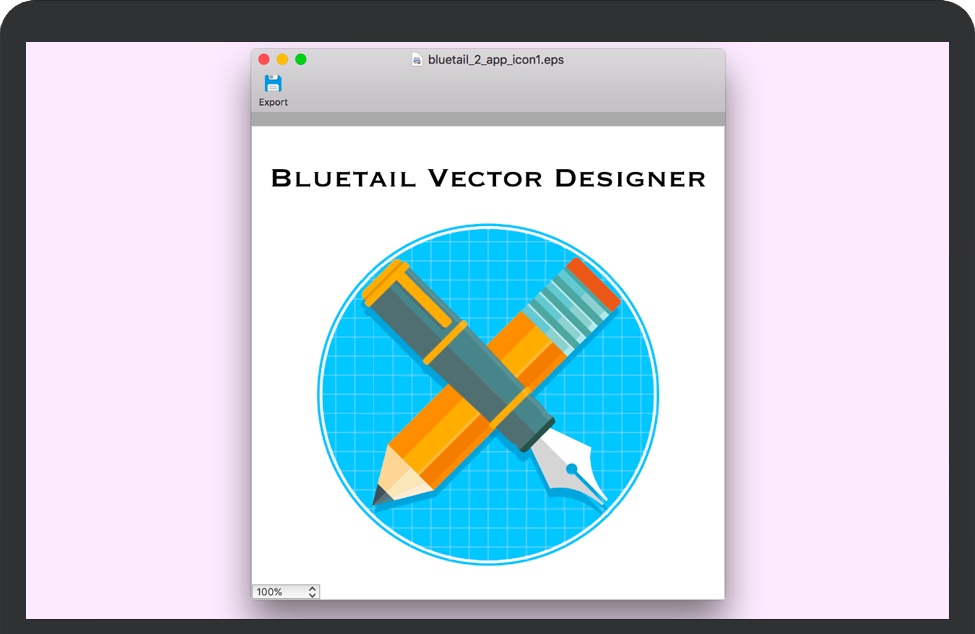Image resolution: width=975 pixels, height=634 pixels.
Task: Minimize the window with the yellow button
Action: point(282,60)
